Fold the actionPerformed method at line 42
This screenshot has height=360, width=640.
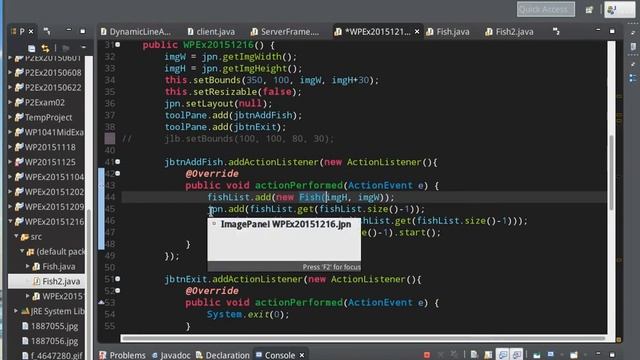click(x=118, y=173)
